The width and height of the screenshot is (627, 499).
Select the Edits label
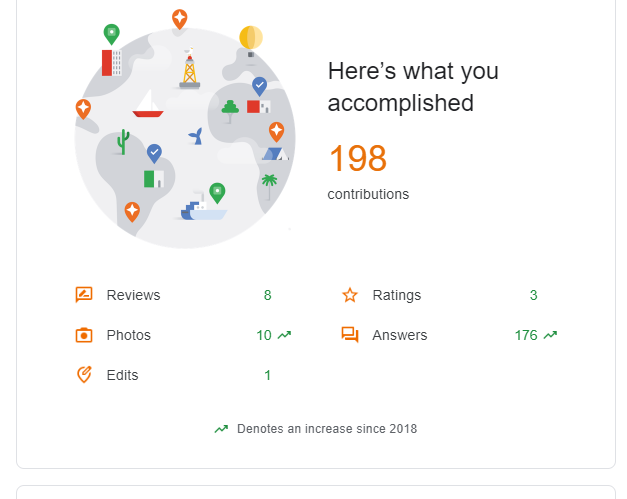tap(122, 375)
